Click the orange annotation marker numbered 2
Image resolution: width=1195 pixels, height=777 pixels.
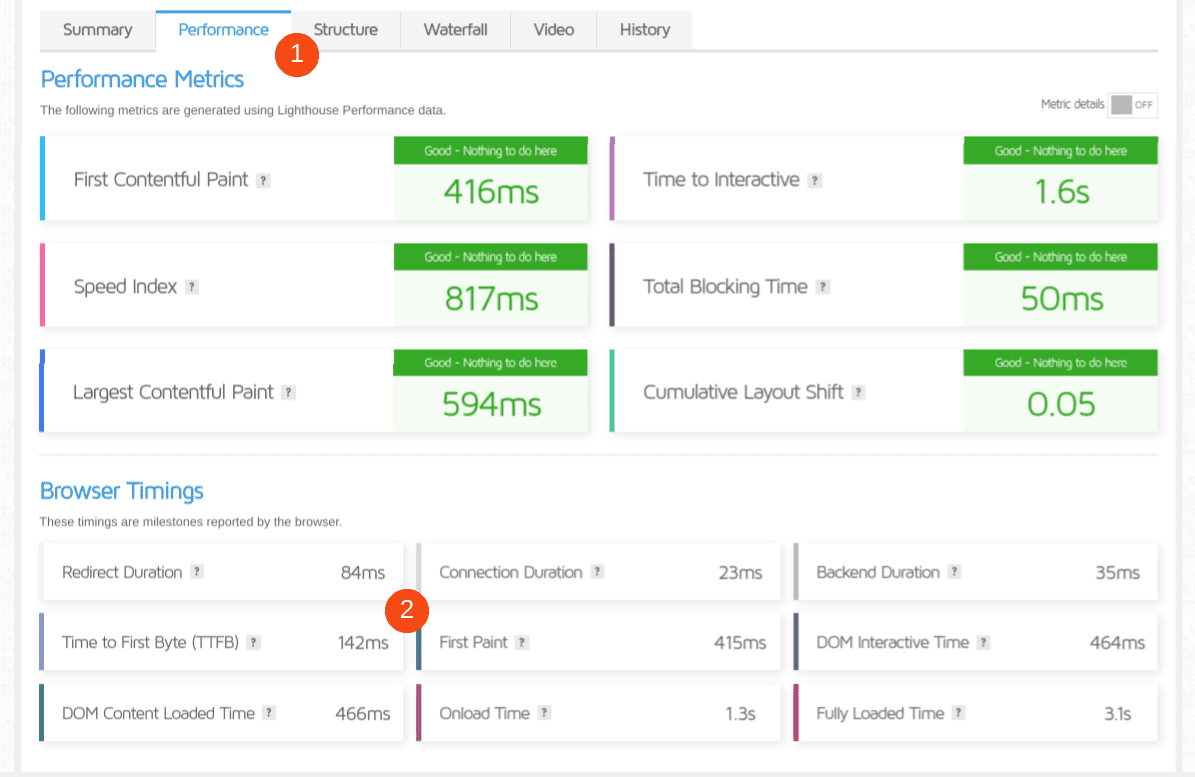[x=408, y=610]
